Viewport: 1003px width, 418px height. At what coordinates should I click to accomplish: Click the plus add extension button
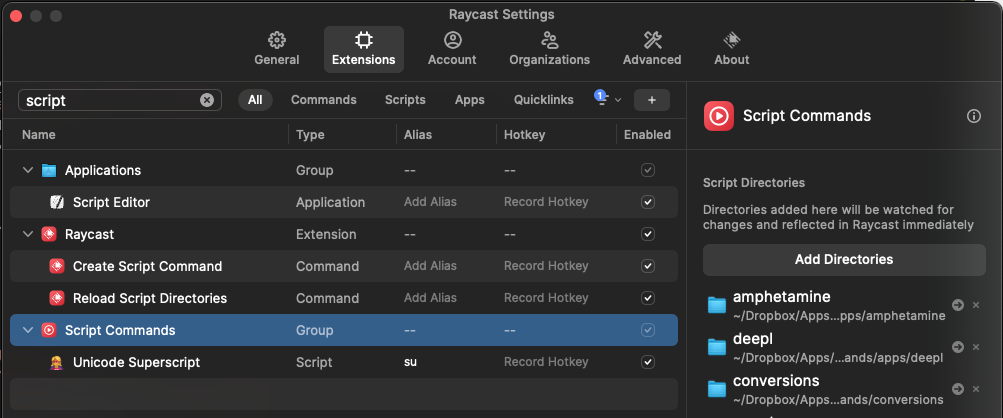click(x=652, y=100)
